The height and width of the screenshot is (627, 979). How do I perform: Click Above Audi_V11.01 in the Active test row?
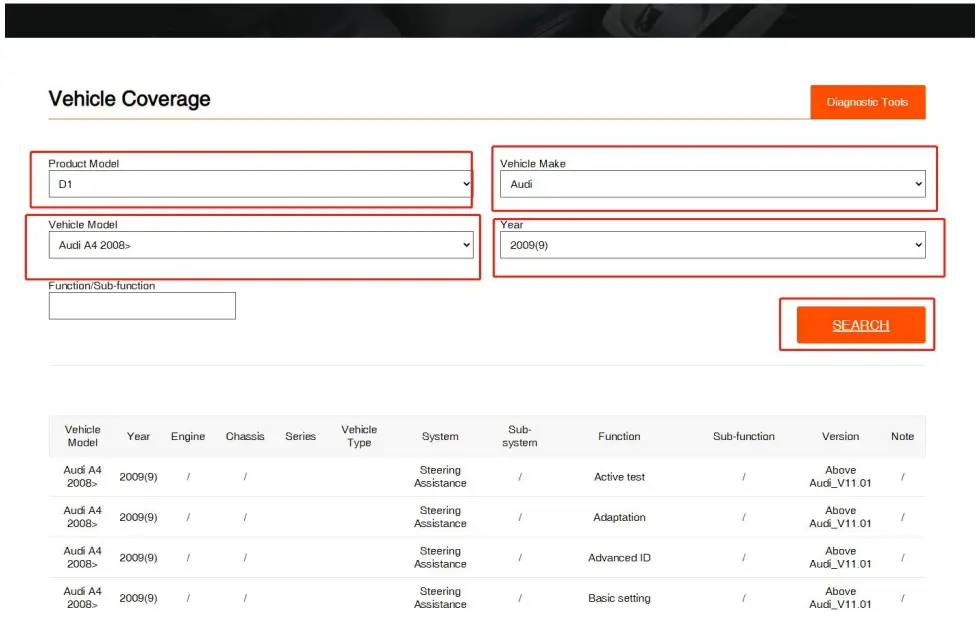point(840,476)
